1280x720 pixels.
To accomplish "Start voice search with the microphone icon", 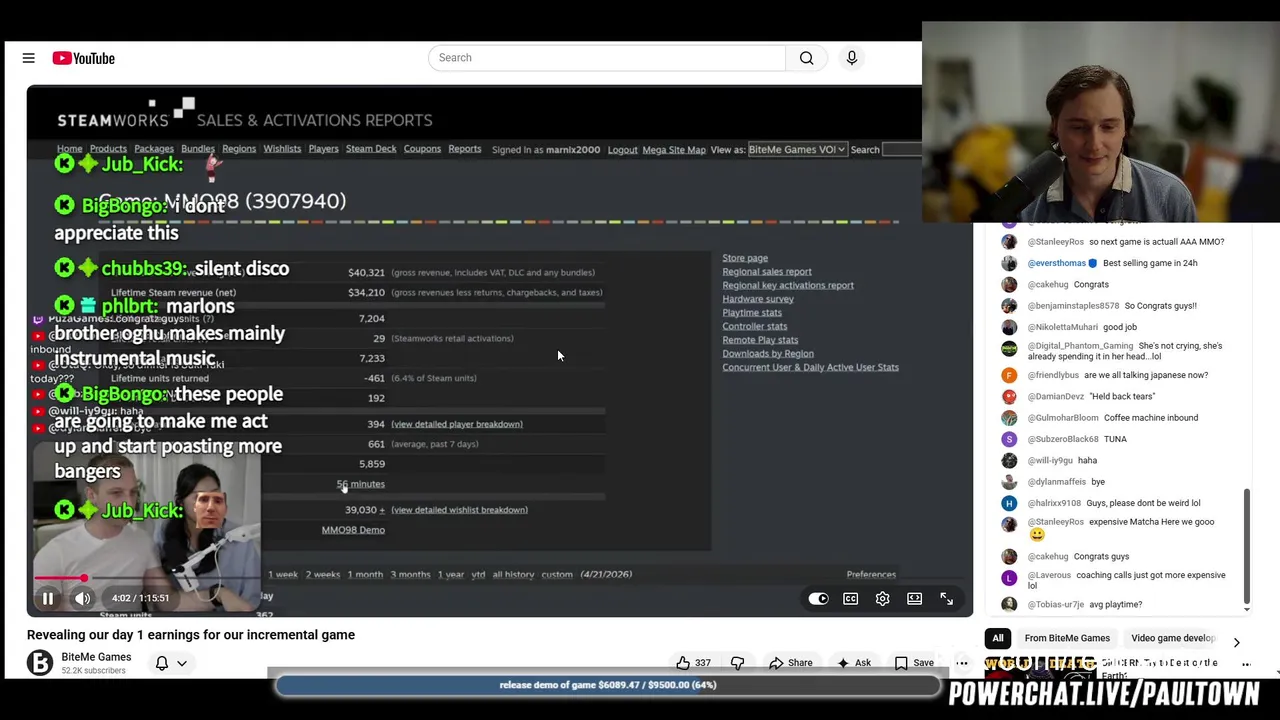I will pos(852,58).
